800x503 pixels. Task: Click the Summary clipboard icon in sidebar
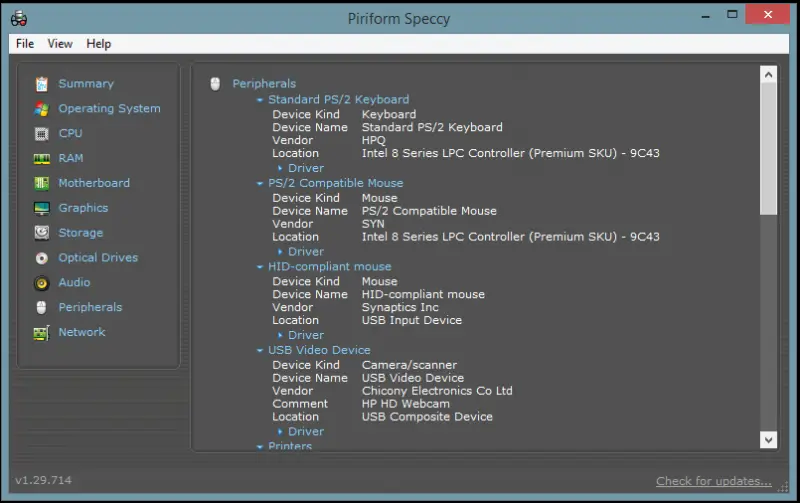coord(42,84)
